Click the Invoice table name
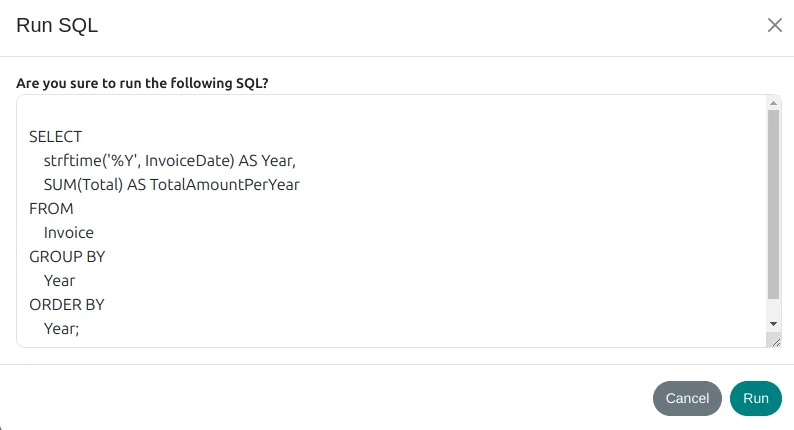Viewport: 794px width, 430px height. (x=69, y=232)
